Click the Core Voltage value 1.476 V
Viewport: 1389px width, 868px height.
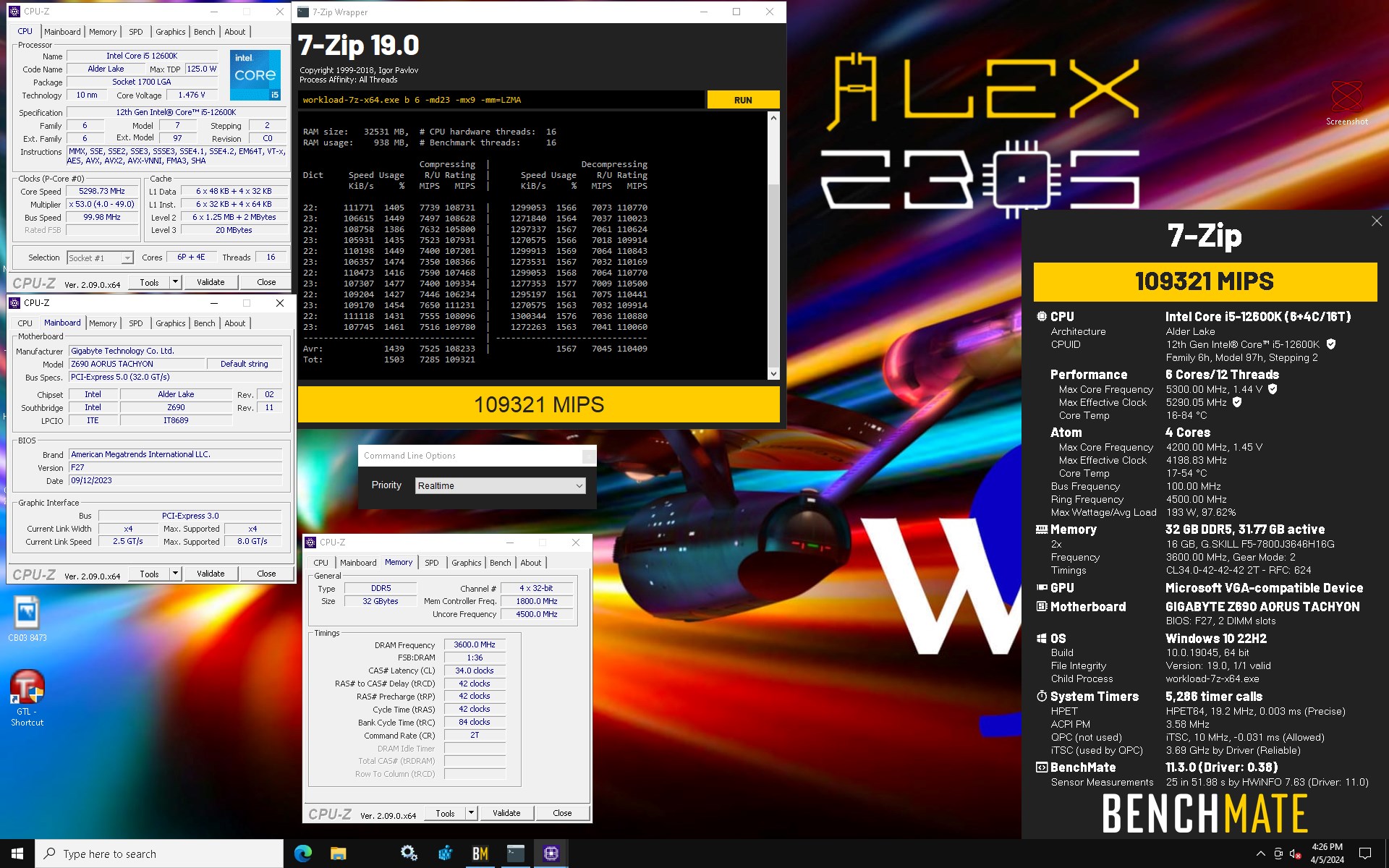[x=192, y=95]
